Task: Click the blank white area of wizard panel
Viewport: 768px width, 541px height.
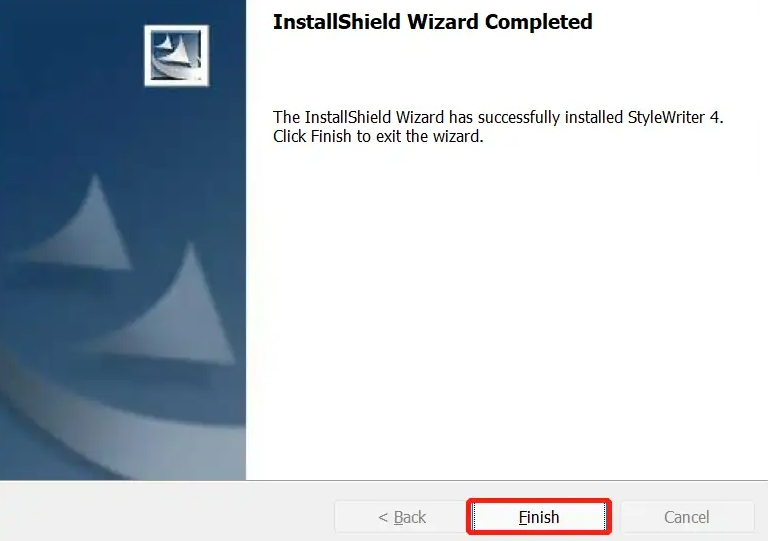Action: point(504,313)
